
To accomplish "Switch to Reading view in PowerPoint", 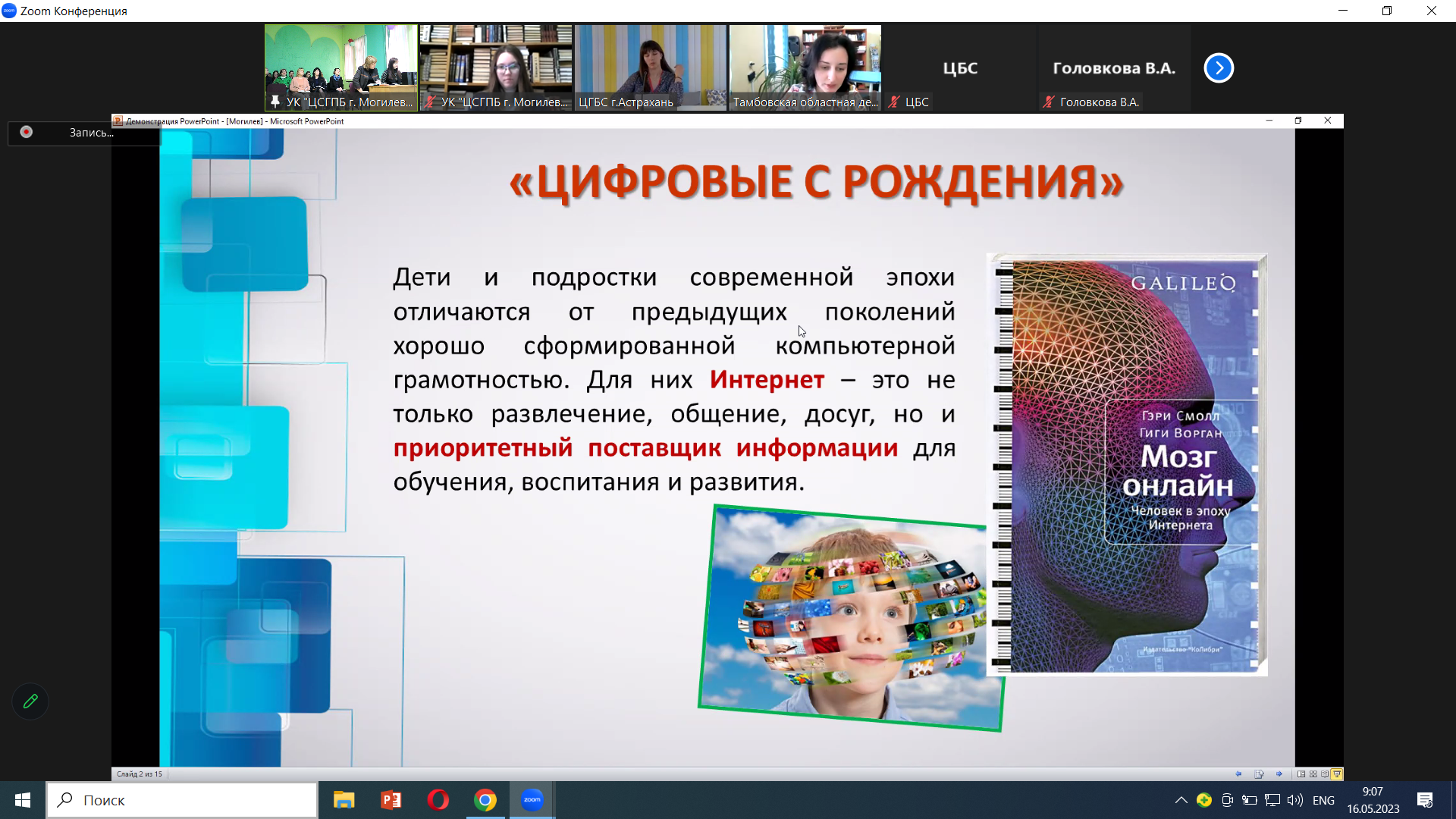I will [x=1325, y=774].
